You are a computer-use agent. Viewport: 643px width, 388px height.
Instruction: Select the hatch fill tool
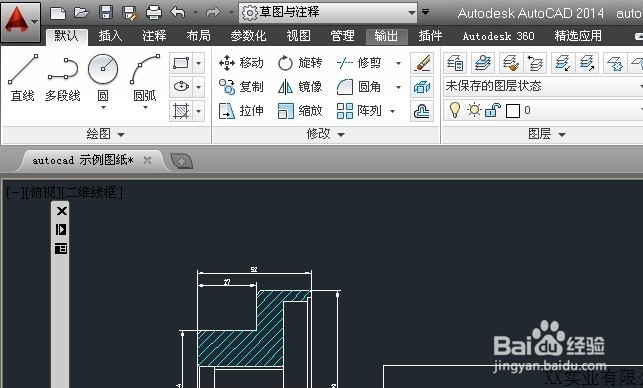pyautogui.click(x=181, y=111)
